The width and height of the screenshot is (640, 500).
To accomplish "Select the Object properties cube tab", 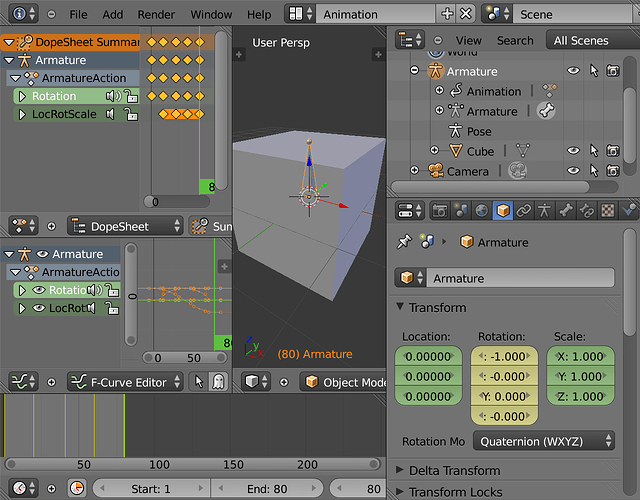I will pyautogui.click(x=503, y=211).
